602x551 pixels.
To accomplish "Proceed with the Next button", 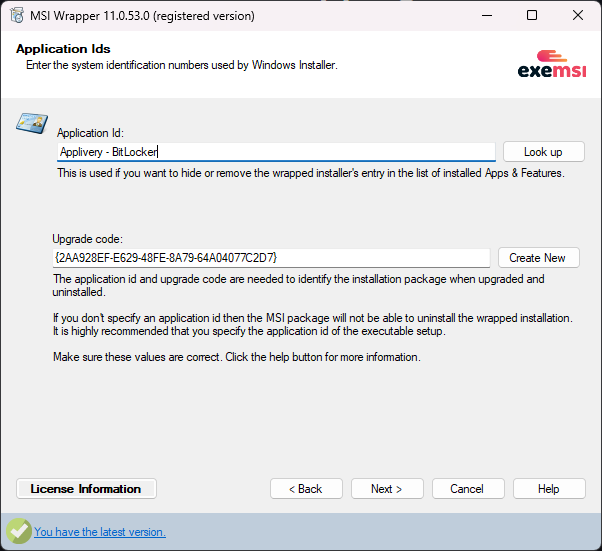I will [x=387, y=489].
